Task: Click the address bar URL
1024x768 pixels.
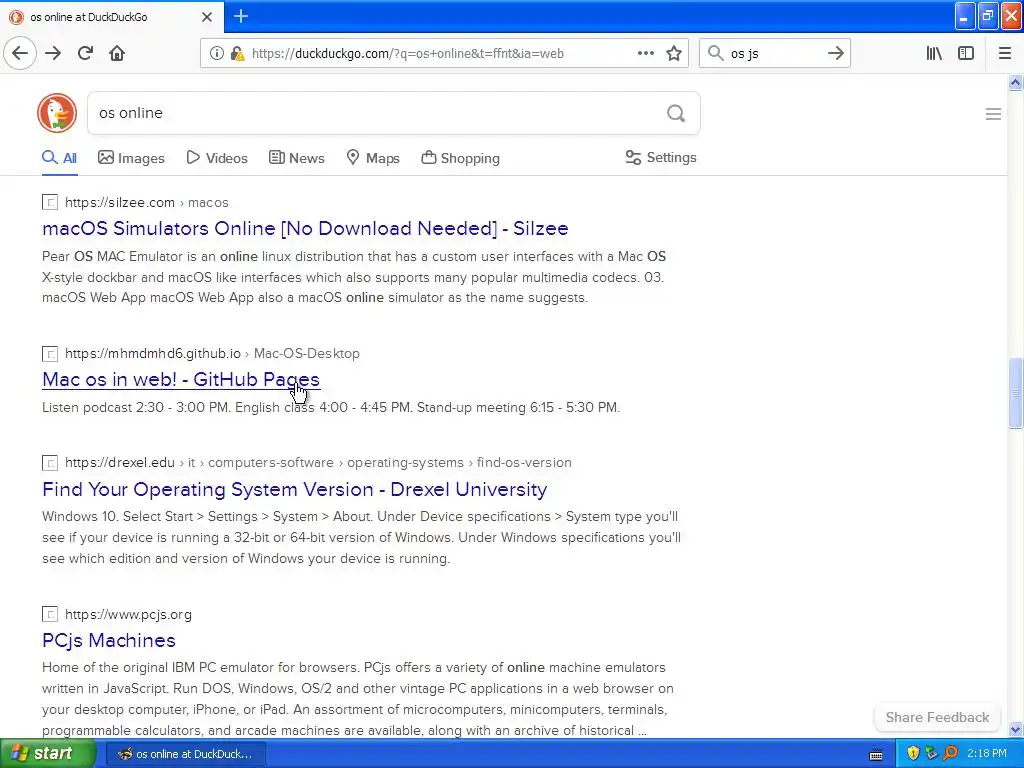Action: pos(408,54)
